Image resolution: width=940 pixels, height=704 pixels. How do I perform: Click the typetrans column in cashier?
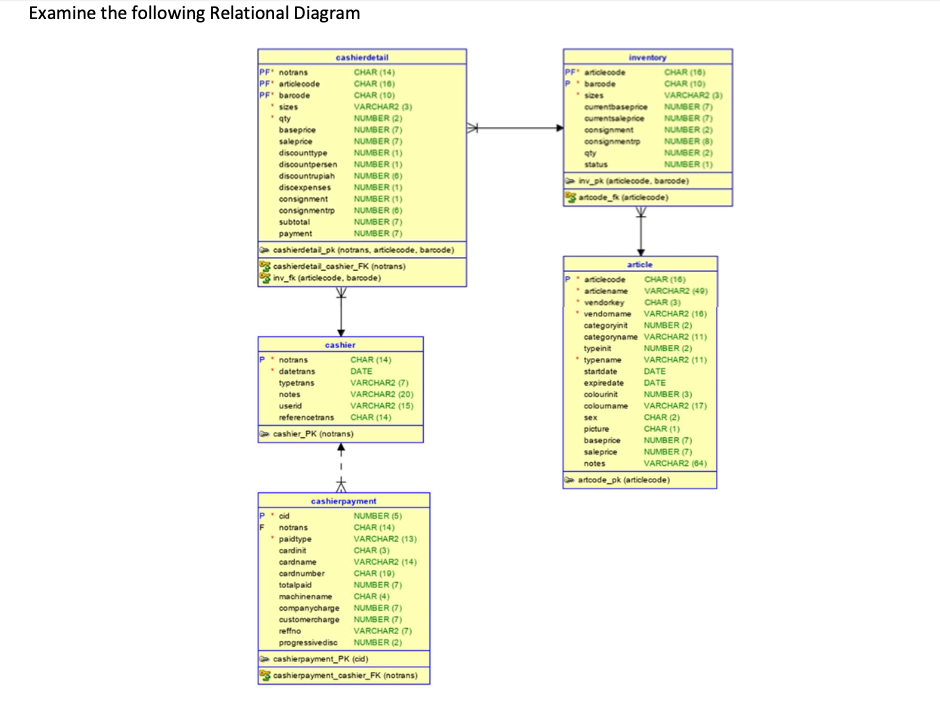(x=296, y=383)
